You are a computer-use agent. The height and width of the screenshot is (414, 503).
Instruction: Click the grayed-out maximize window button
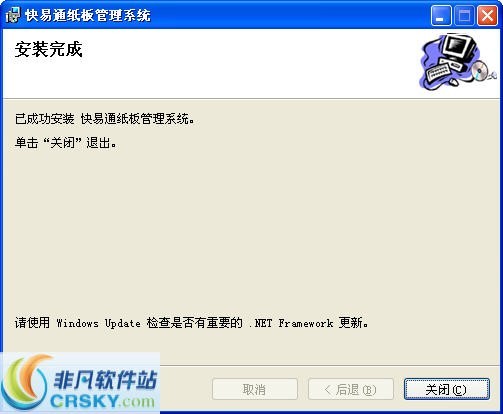coord(464,16)
